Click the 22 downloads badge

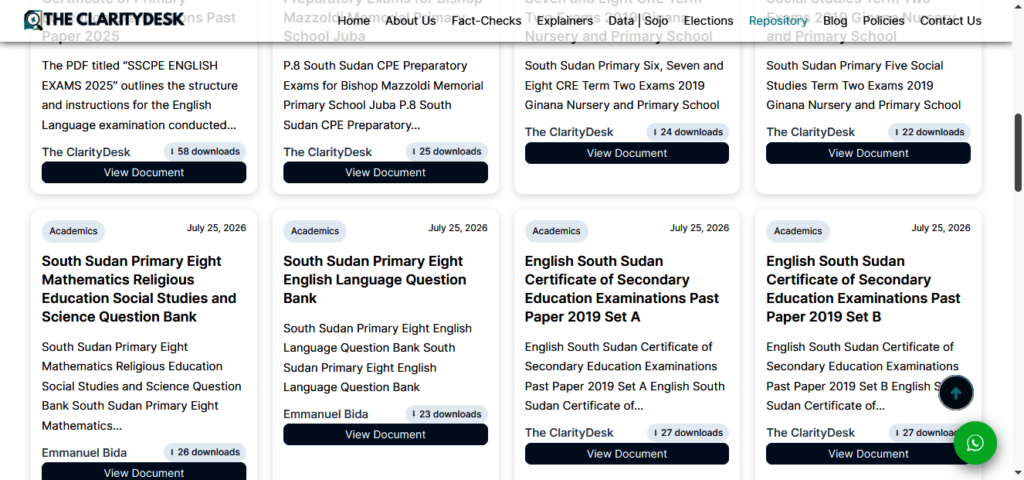929,132
